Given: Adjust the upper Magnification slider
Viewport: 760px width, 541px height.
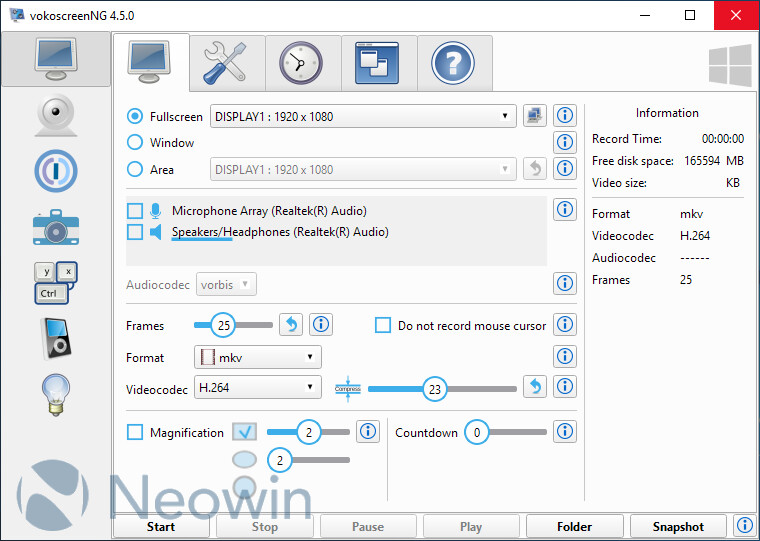Looking at the screenshot, I should [x=308, y=432].
